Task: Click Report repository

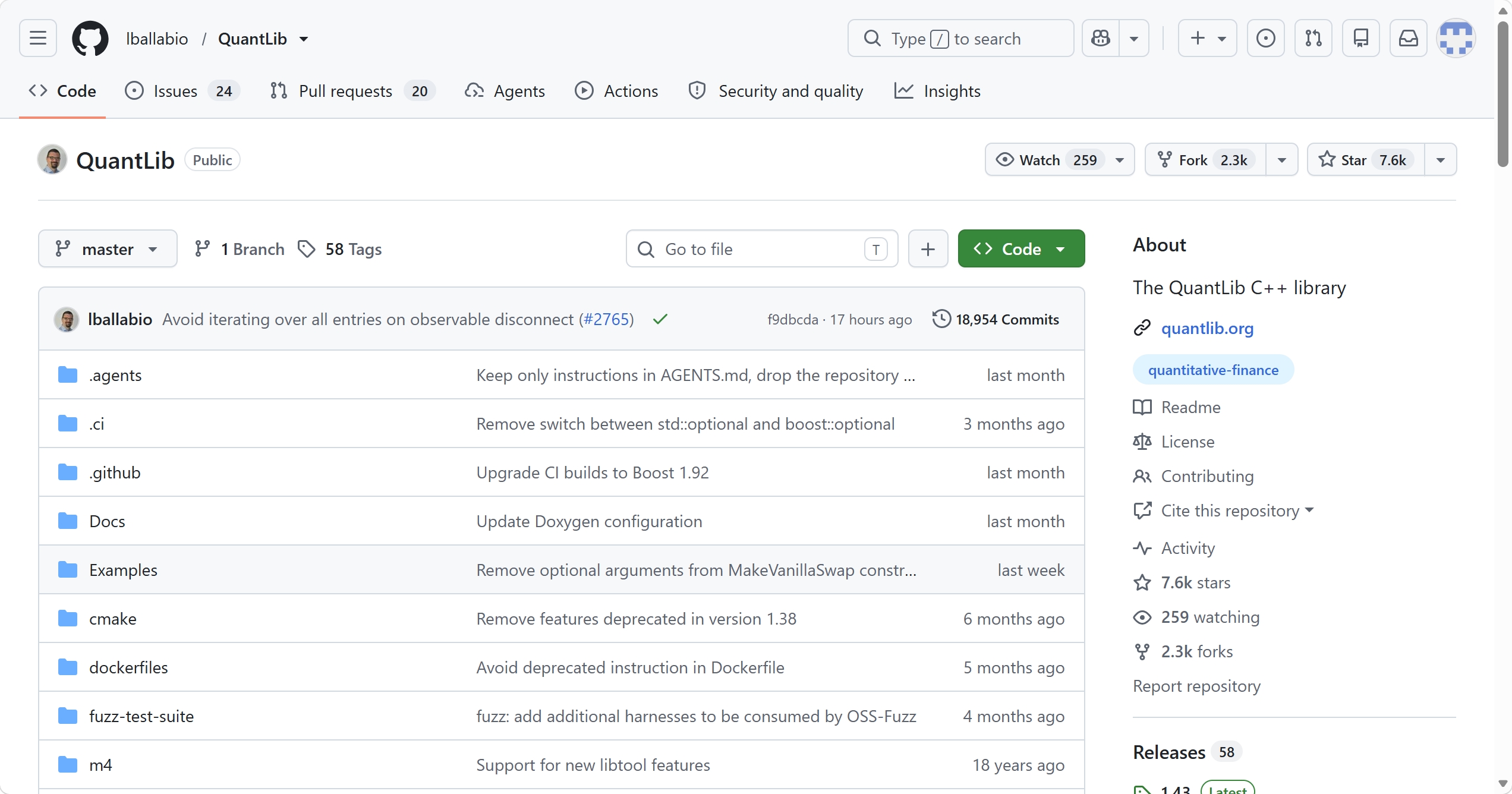Action: (x=1196, y=686)
